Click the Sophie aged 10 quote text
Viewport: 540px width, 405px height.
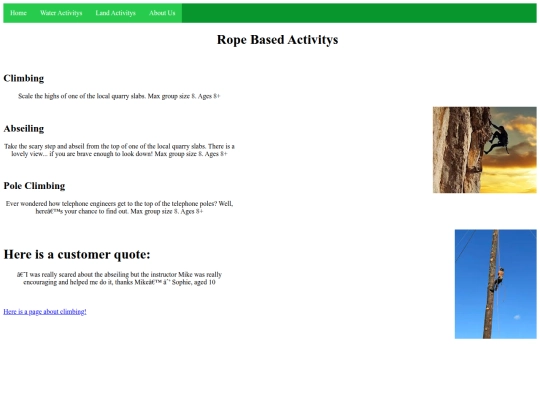(x=119, y=278)
